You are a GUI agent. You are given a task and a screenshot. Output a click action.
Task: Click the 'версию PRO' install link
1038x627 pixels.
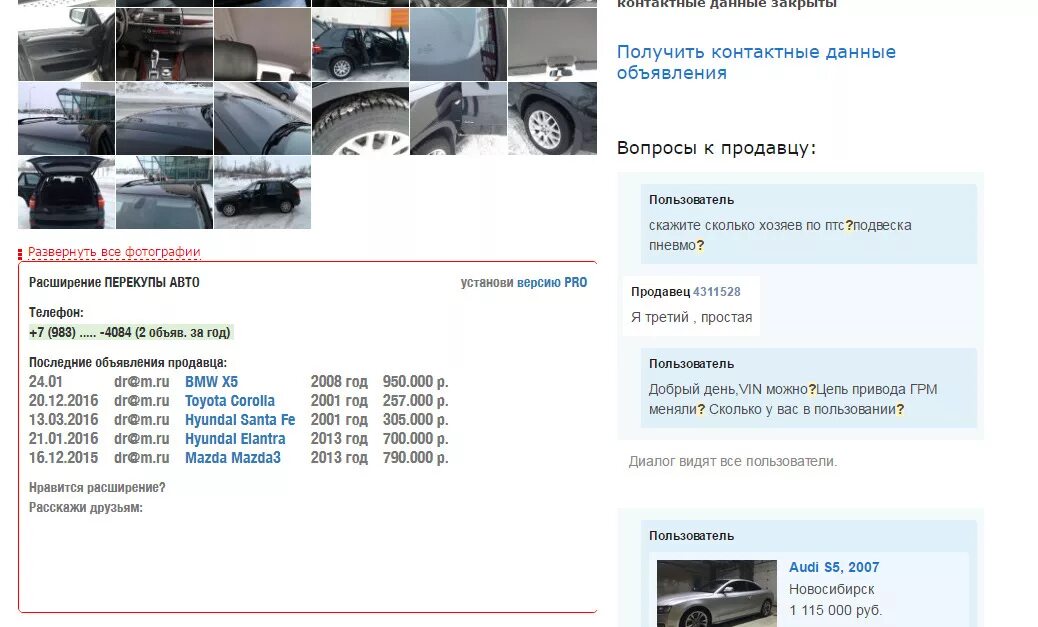552,283
